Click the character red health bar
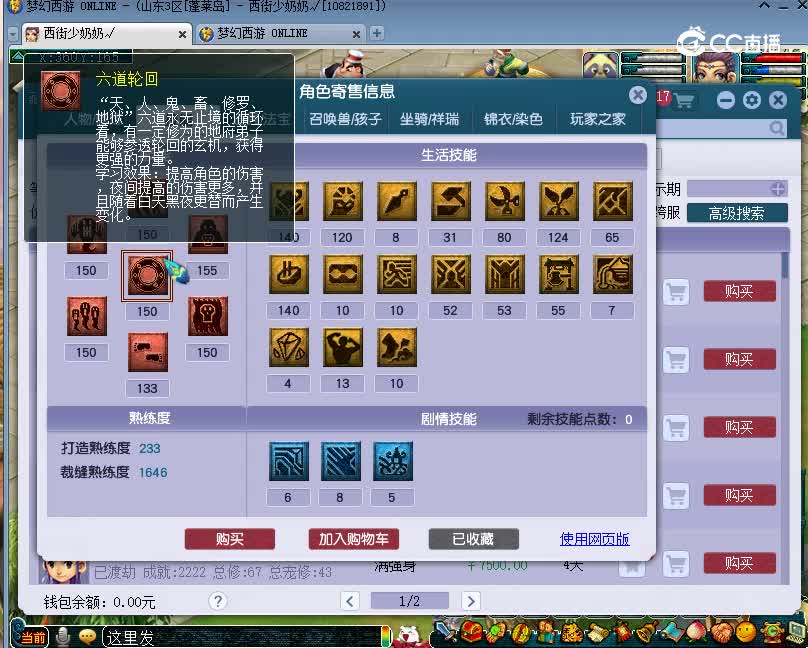The width and height of the screenshot is (808, 648). (774, 58)
